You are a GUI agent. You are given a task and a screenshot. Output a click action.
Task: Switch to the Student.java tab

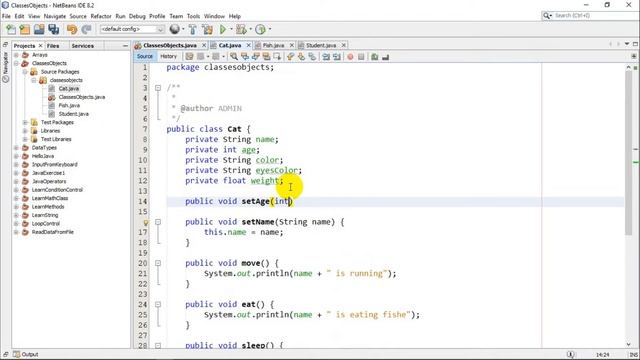click(x=321, y=45)
